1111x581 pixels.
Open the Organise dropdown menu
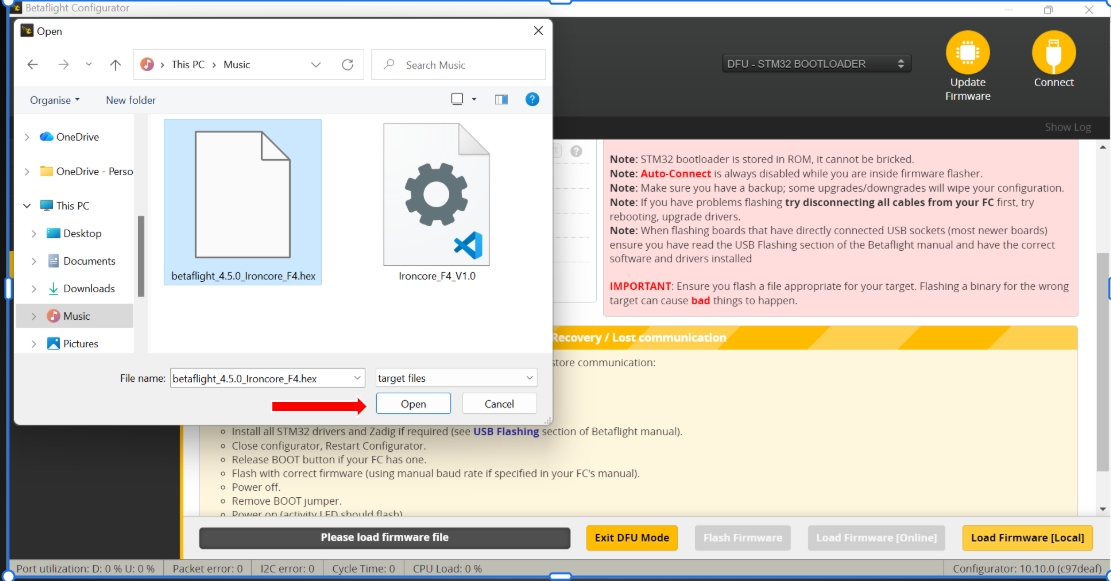click(x=55, y=100)
